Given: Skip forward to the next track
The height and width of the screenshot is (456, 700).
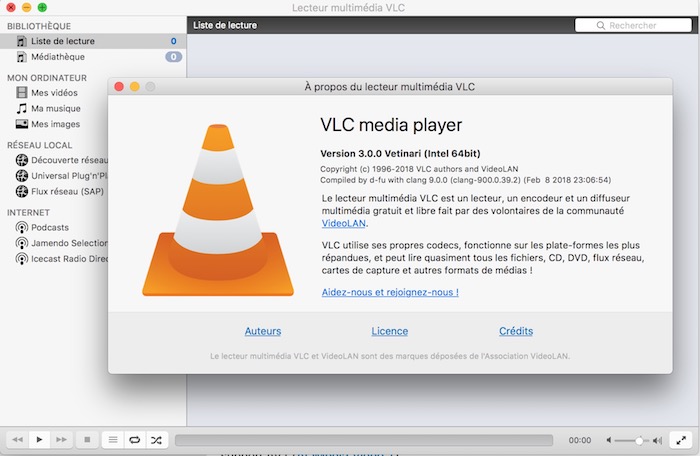Looking at the screenshot, I should pos(61,440).
